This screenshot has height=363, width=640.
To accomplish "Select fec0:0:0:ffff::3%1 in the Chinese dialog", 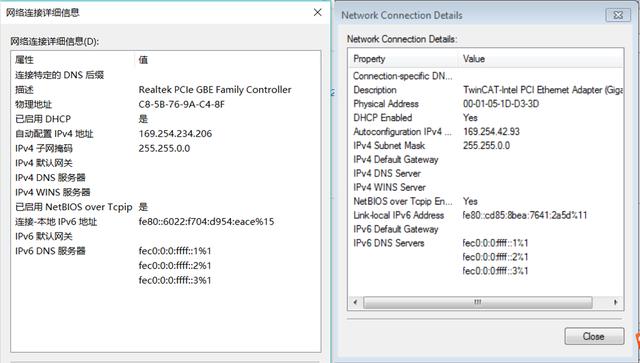I will [175, 281].
